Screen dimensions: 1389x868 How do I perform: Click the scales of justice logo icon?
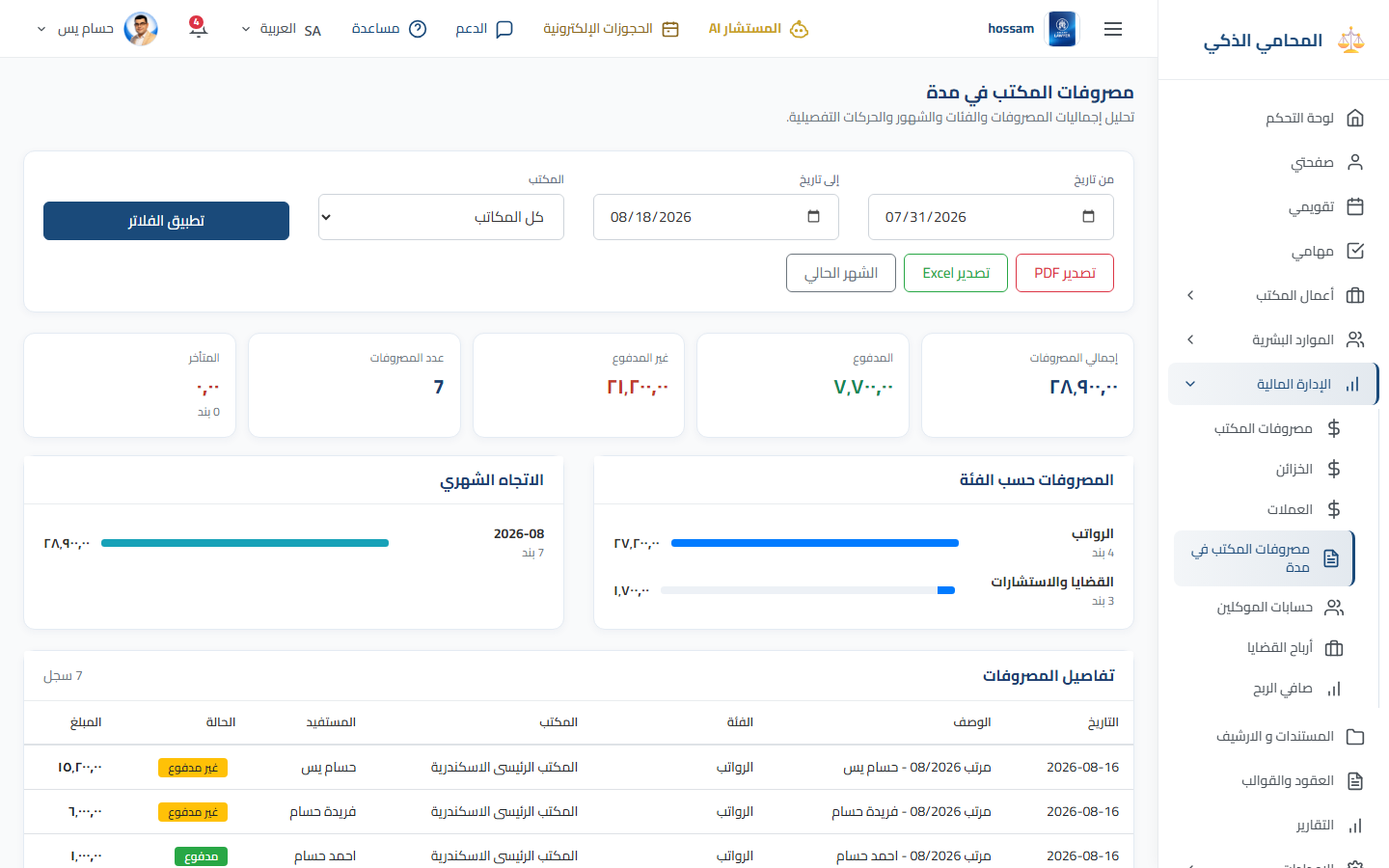coord(1351,41)
